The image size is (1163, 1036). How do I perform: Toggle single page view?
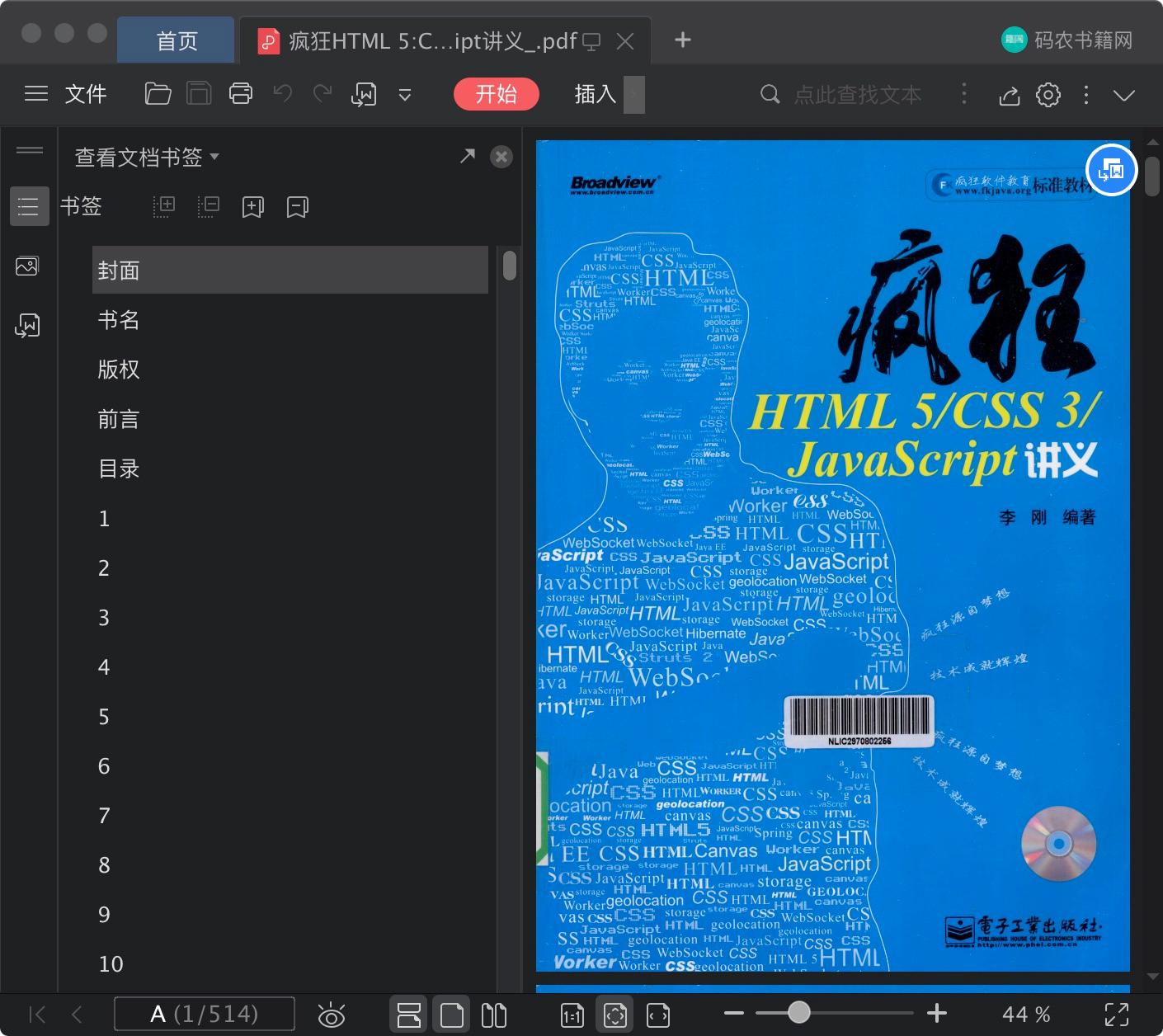click(x=451, y=1014)
